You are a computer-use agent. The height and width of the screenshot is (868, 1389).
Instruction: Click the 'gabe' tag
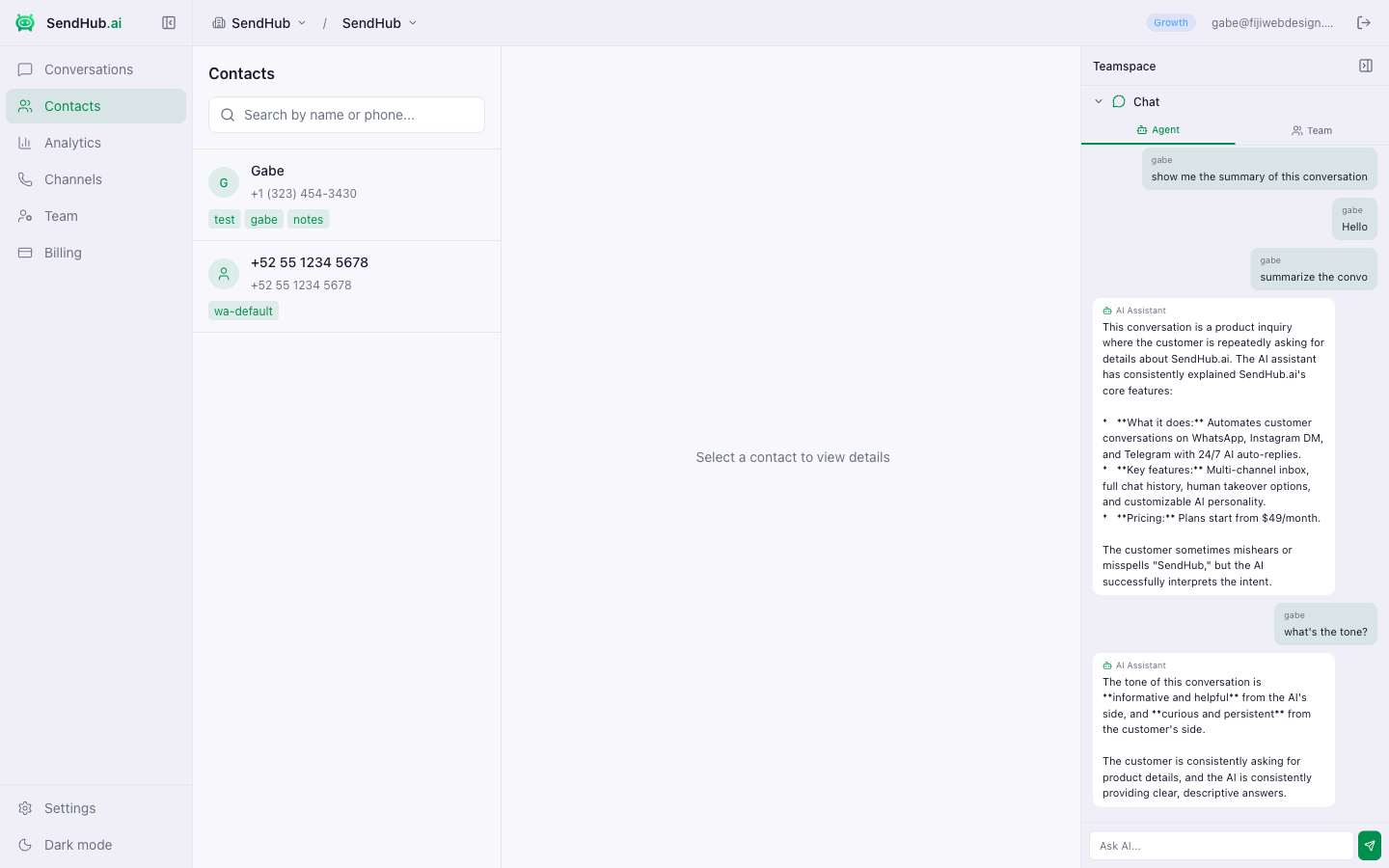click(x=264, y=220)
